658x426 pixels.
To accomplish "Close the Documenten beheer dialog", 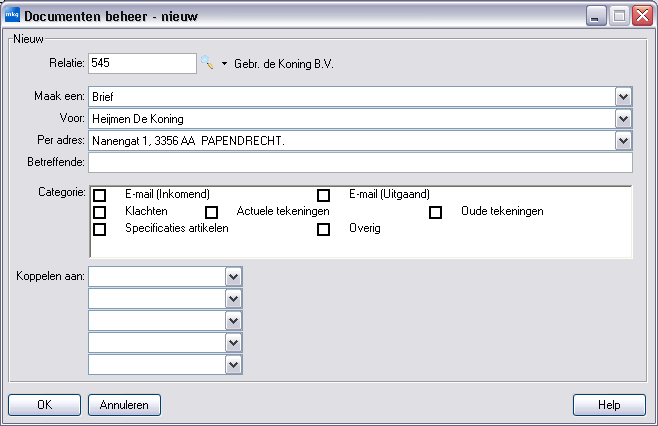I will click(642, 16).
